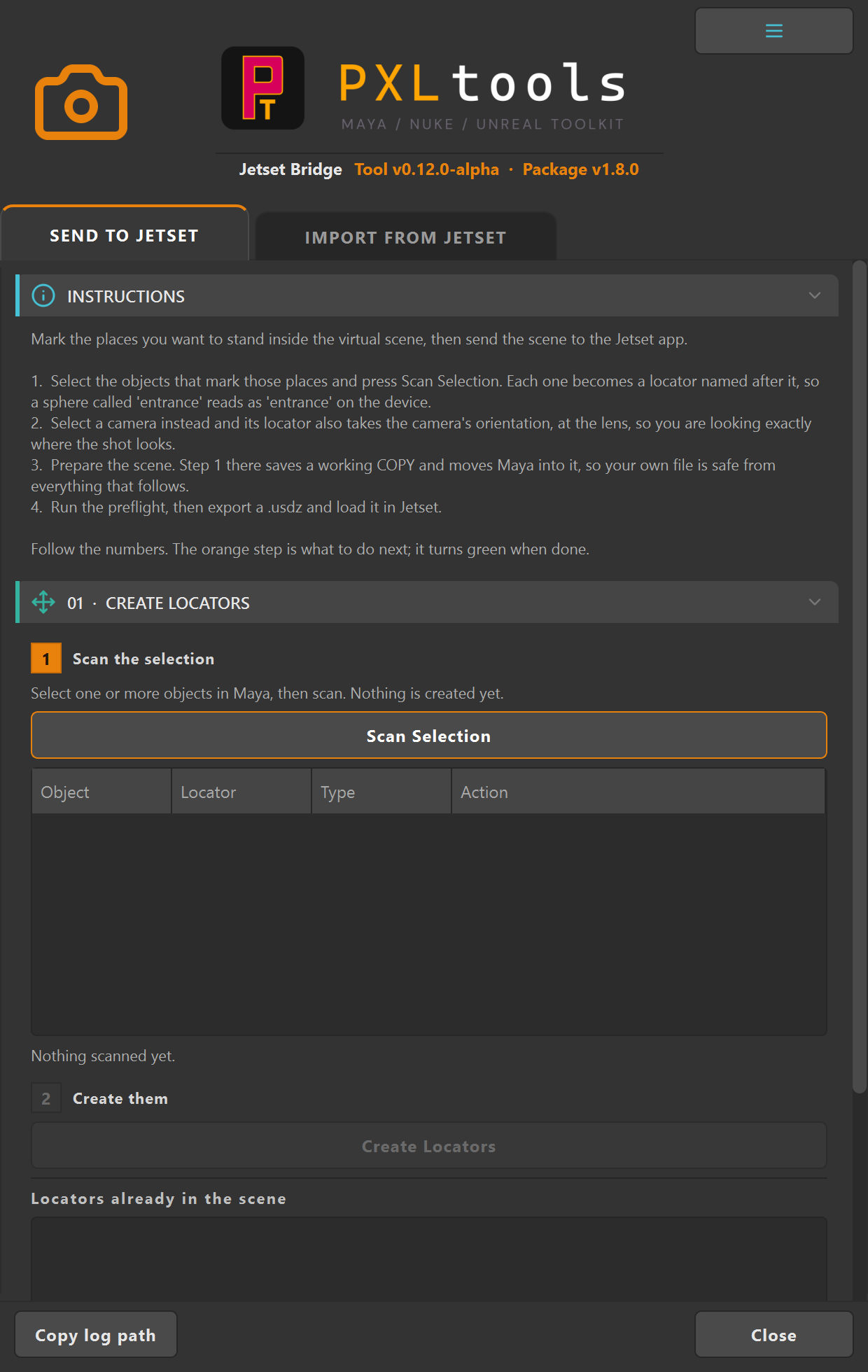The width and height of the screenshot is (868, 1372).
Task: Click the orange step 1 badge
Action: coord(46,659)
